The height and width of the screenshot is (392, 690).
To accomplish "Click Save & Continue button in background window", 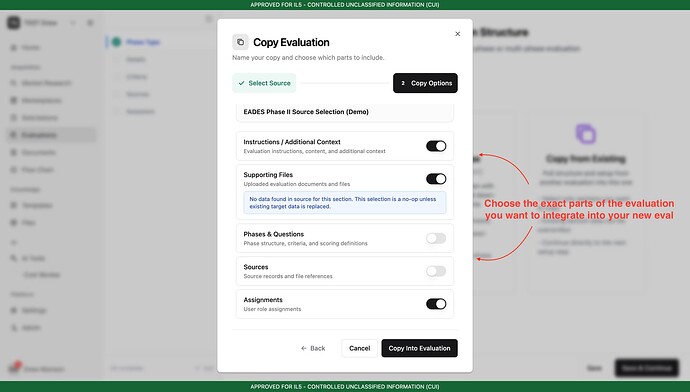I will click(x=646, y=368).
